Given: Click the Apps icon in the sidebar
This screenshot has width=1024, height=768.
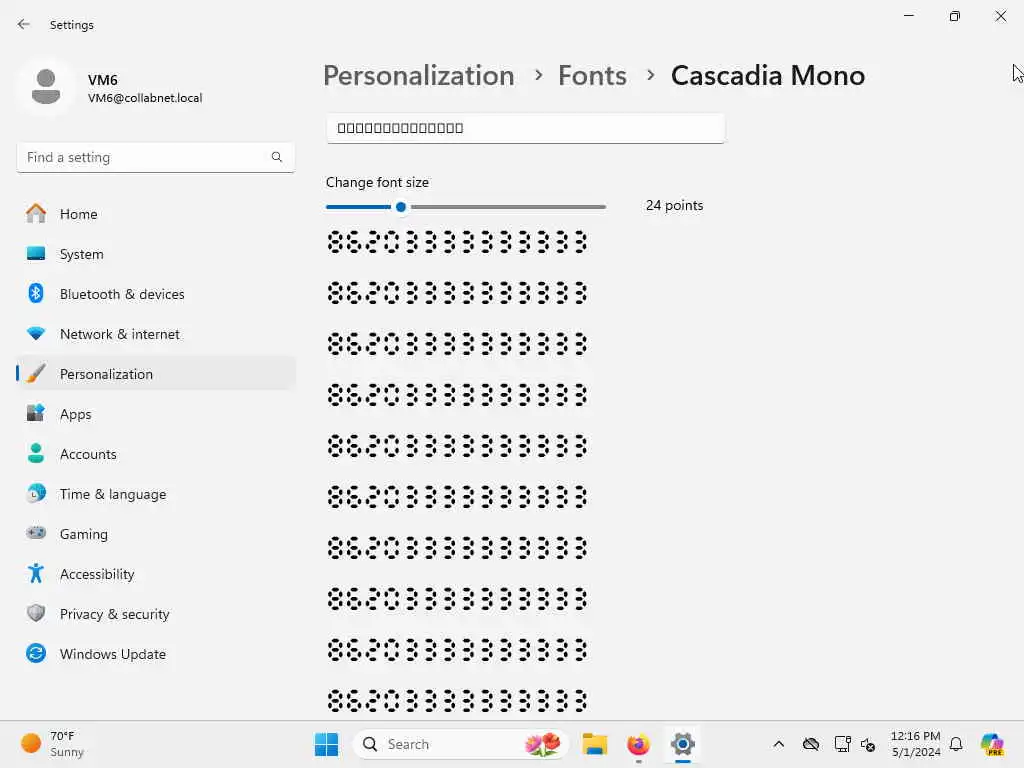Looking at the screenshot, I should 36,413.
